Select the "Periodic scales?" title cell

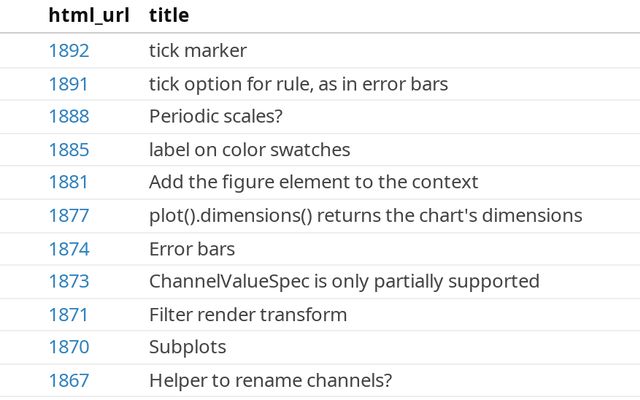(215, 117)
